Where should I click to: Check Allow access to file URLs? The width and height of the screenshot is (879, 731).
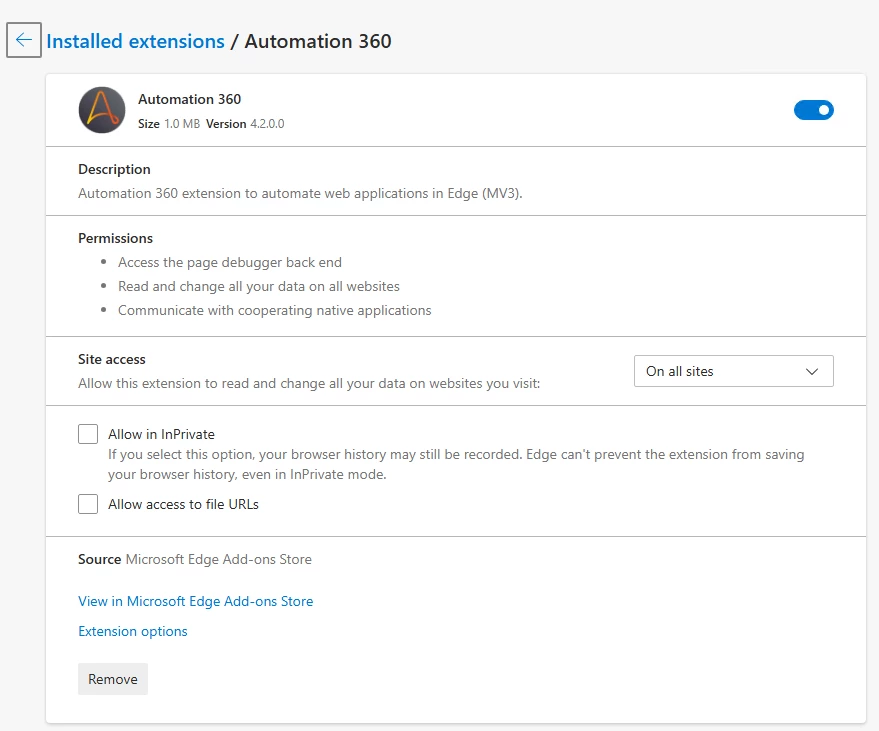[88, 504]
